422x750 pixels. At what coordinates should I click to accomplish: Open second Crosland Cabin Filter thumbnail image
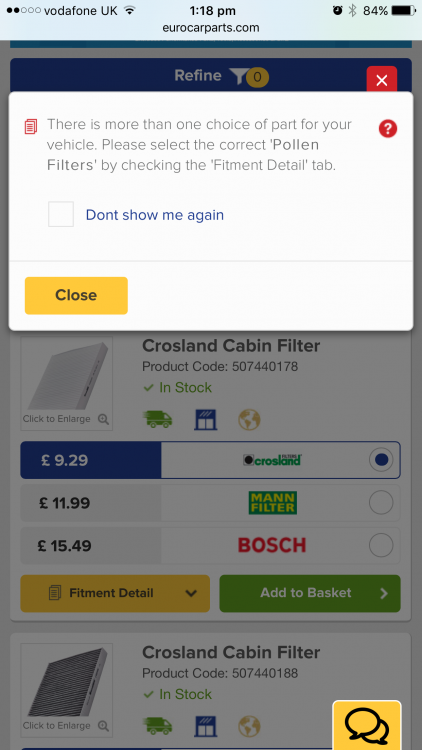(x=67, y=690)
